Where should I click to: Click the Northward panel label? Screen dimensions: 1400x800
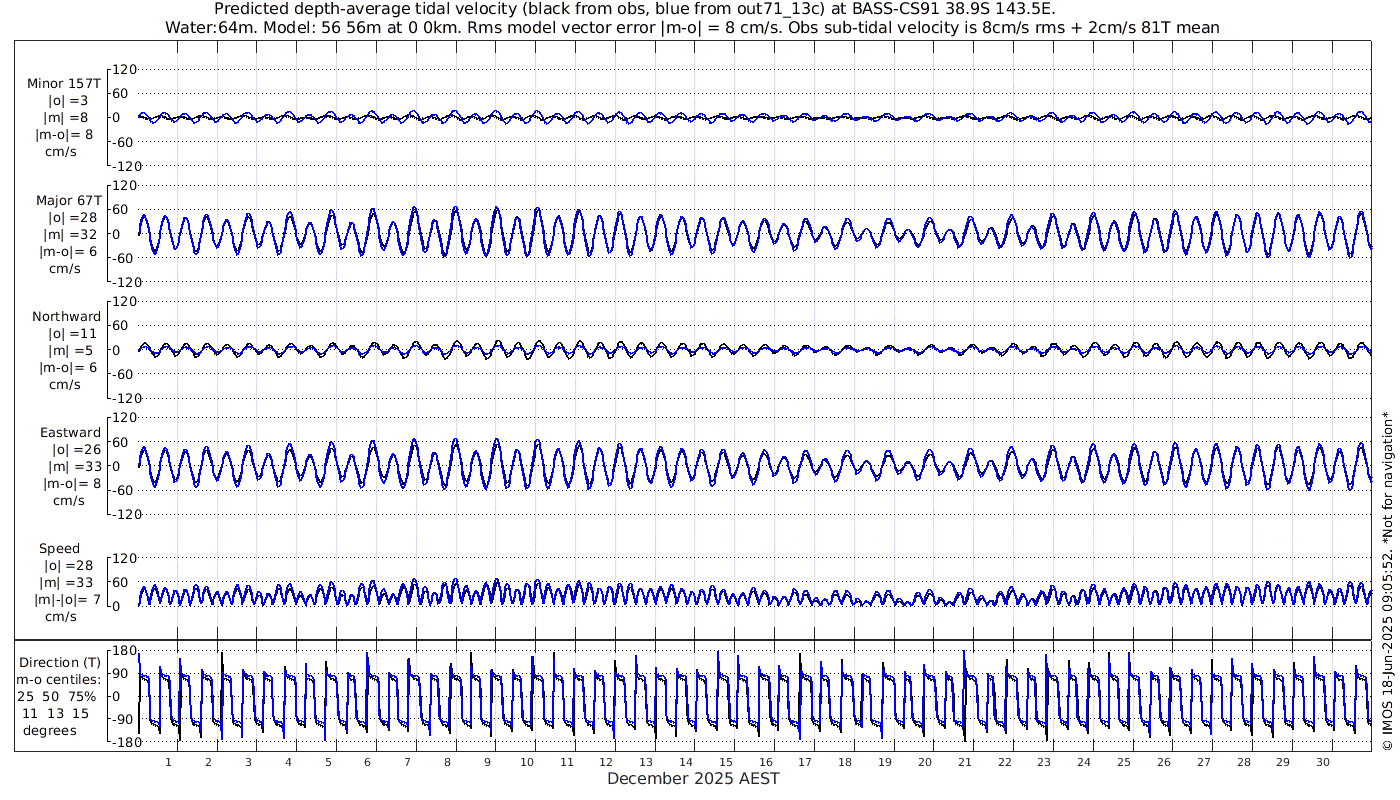[x=66, y=317]
